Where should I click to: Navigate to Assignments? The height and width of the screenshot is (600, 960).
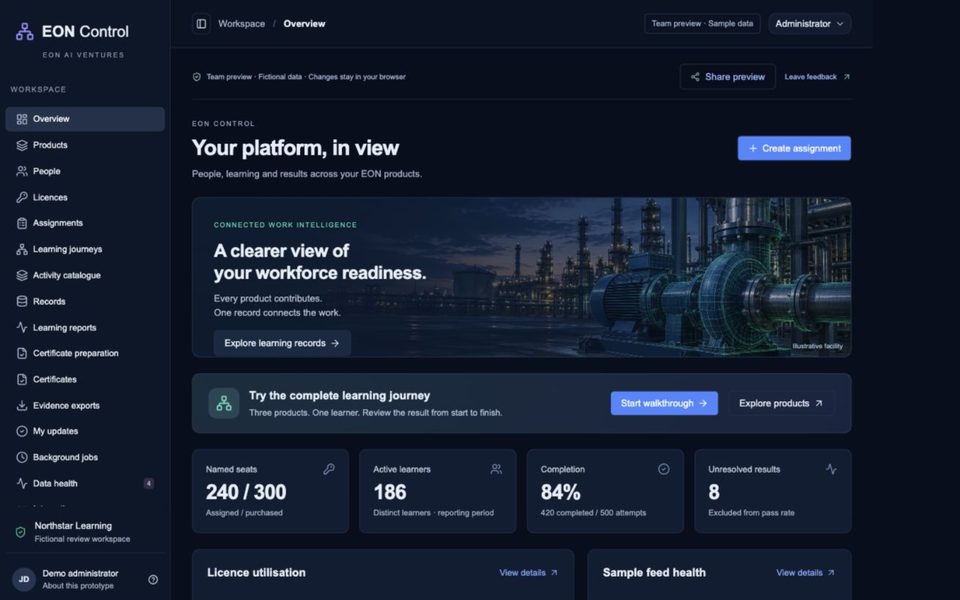tap(85, 223)
